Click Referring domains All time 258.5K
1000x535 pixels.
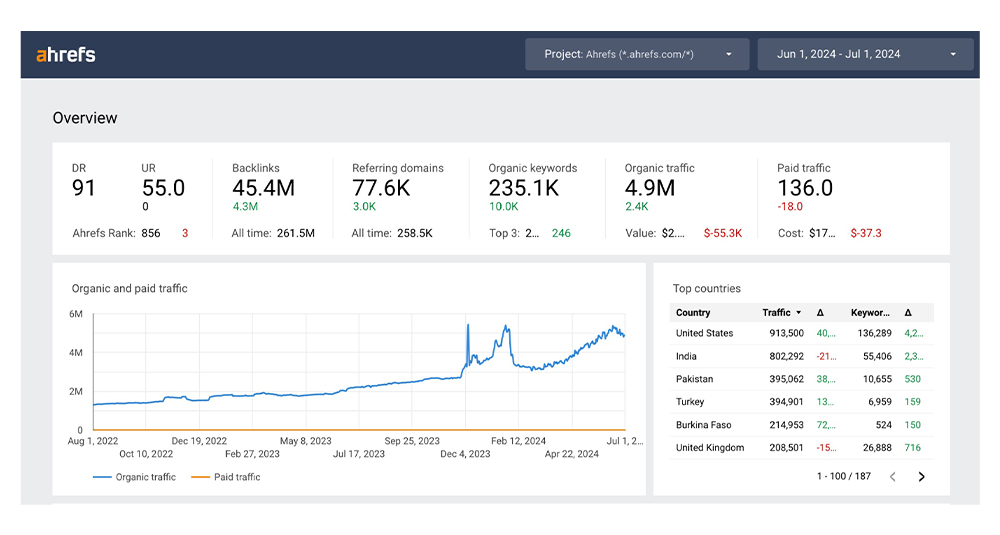(x=415, y=233)
